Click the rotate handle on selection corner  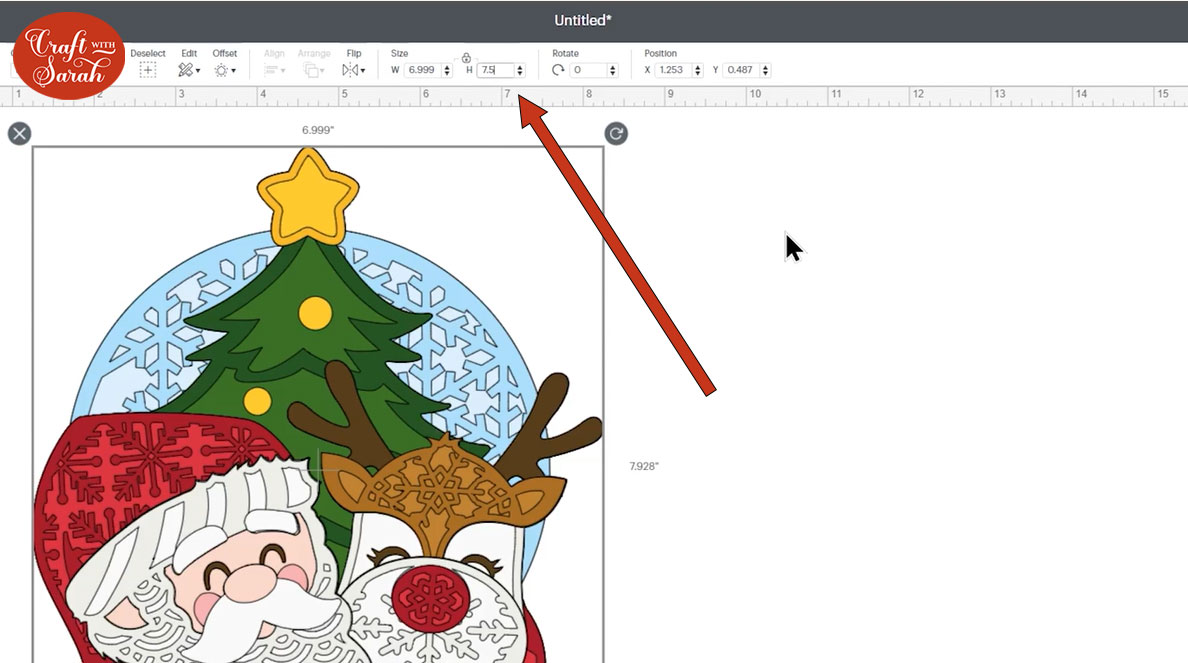(x=616, y=134)
